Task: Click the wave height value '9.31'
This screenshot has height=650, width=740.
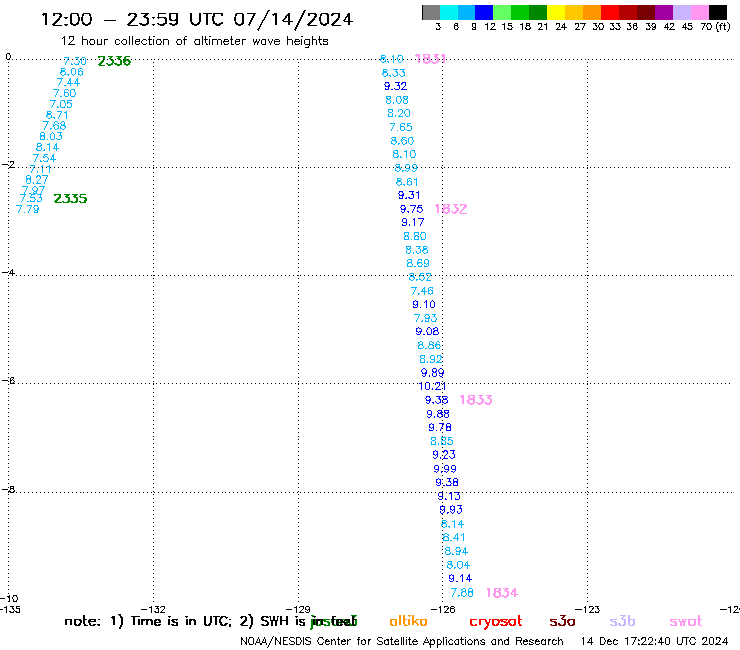Action: pyautogui.click(x=409, y=195)
